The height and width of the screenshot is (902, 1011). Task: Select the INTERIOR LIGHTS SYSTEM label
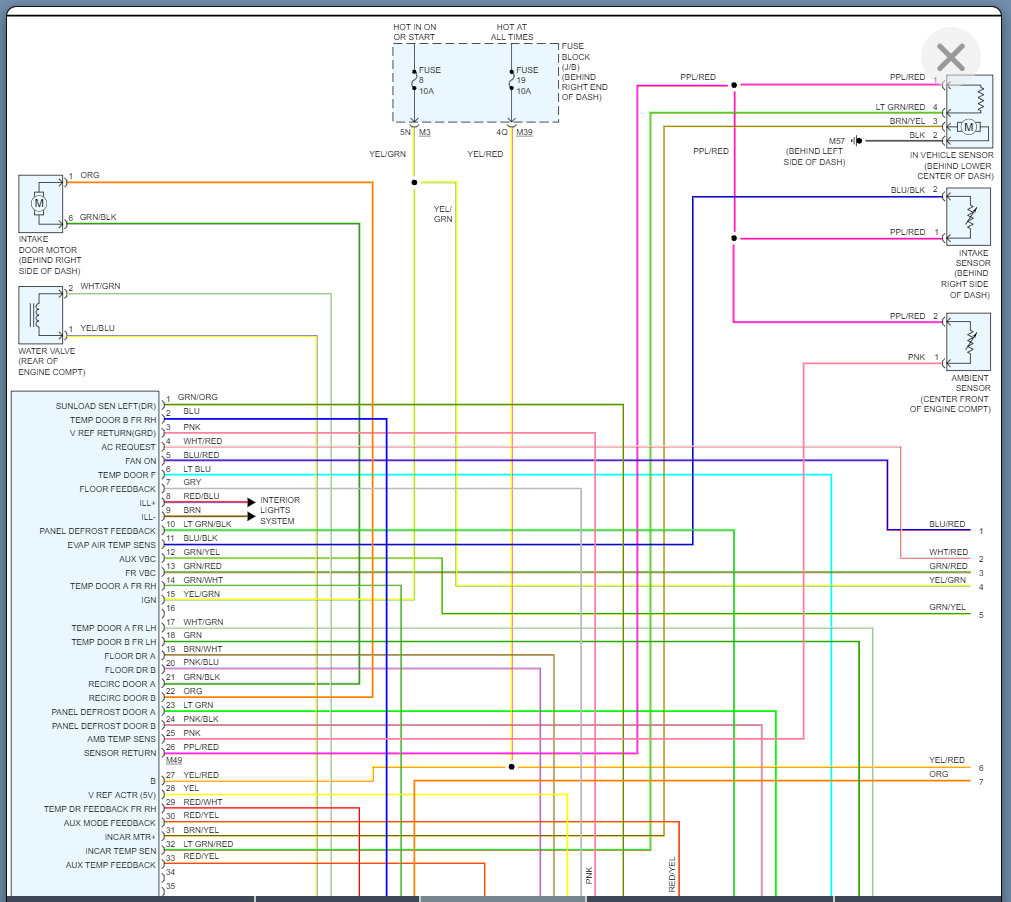(280, 510)
